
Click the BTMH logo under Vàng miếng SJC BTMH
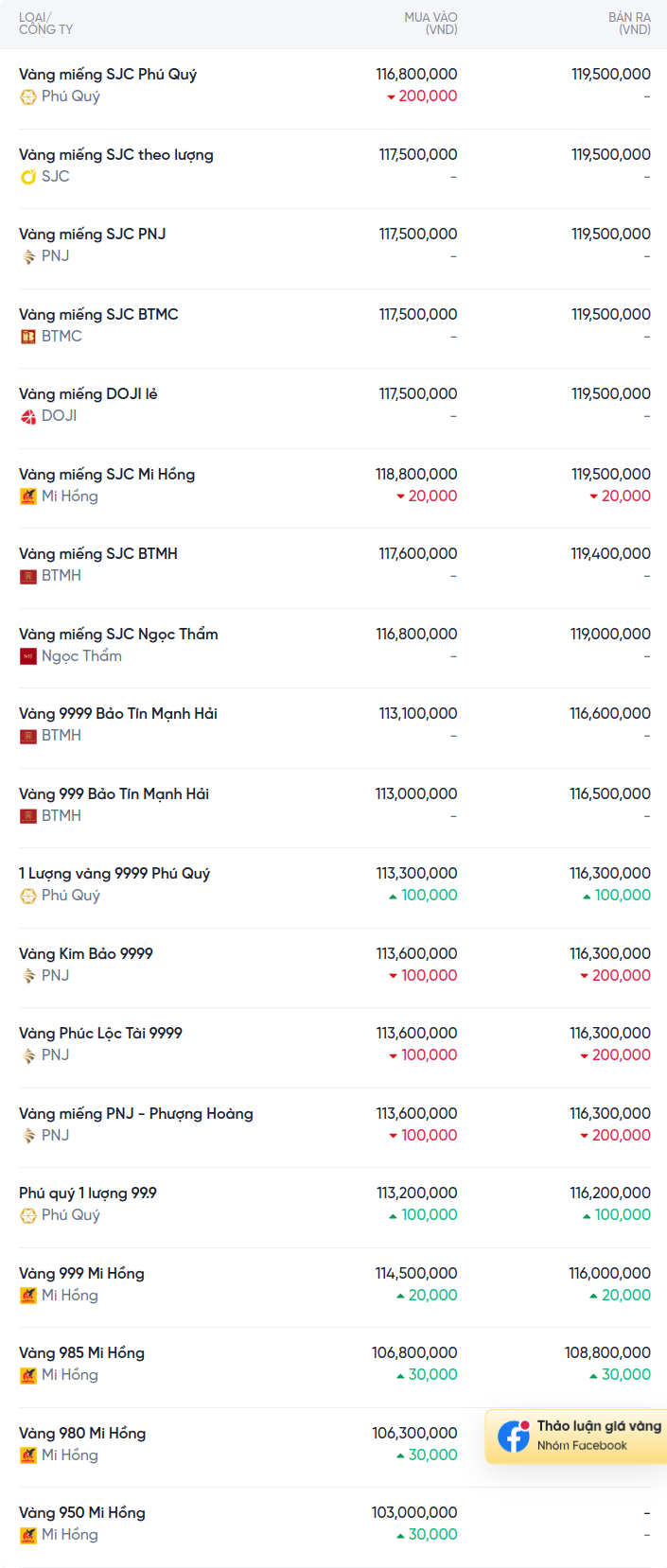(x=28, y=576)
